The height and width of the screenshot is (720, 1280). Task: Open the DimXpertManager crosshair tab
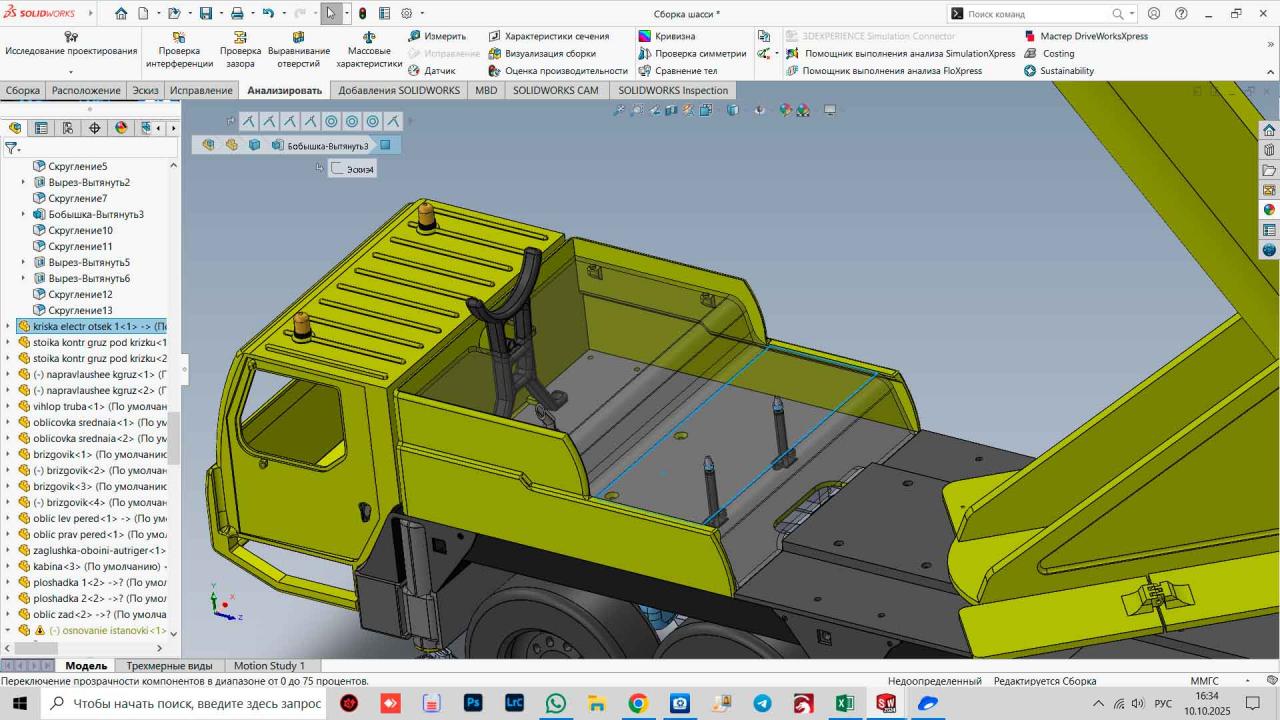click(95, 128)
